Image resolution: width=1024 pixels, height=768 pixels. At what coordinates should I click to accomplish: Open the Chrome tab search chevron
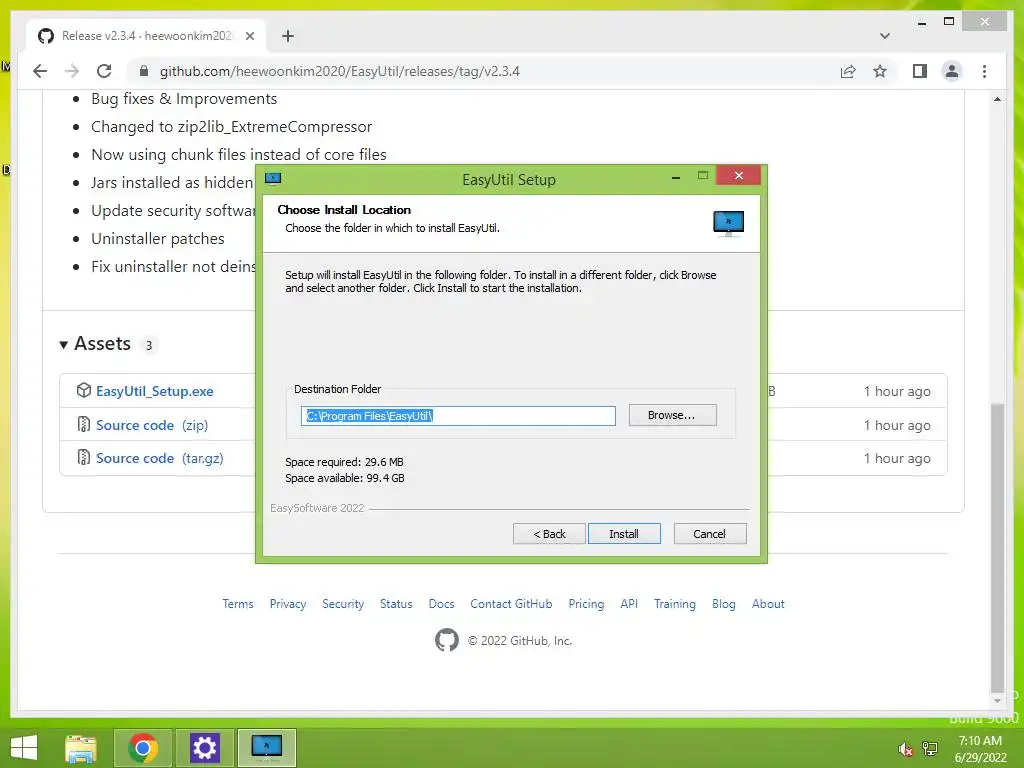[x=884, y=36]
